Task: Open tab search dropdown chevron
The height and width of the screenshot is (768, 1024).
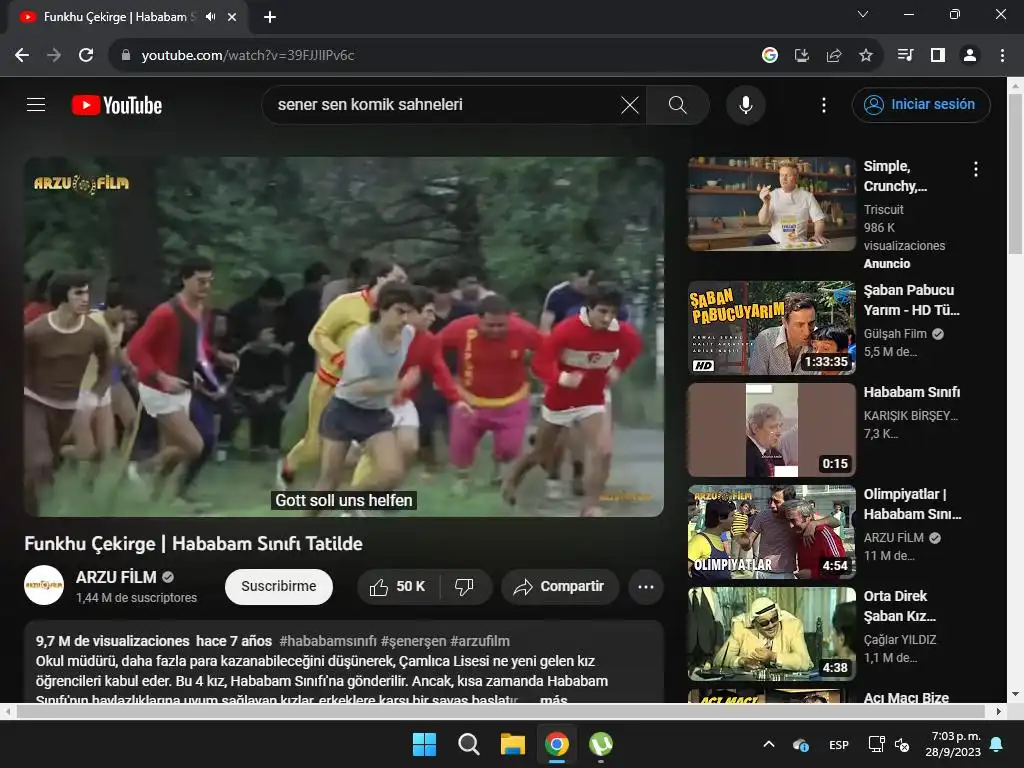Action: [x=863, y=14]
